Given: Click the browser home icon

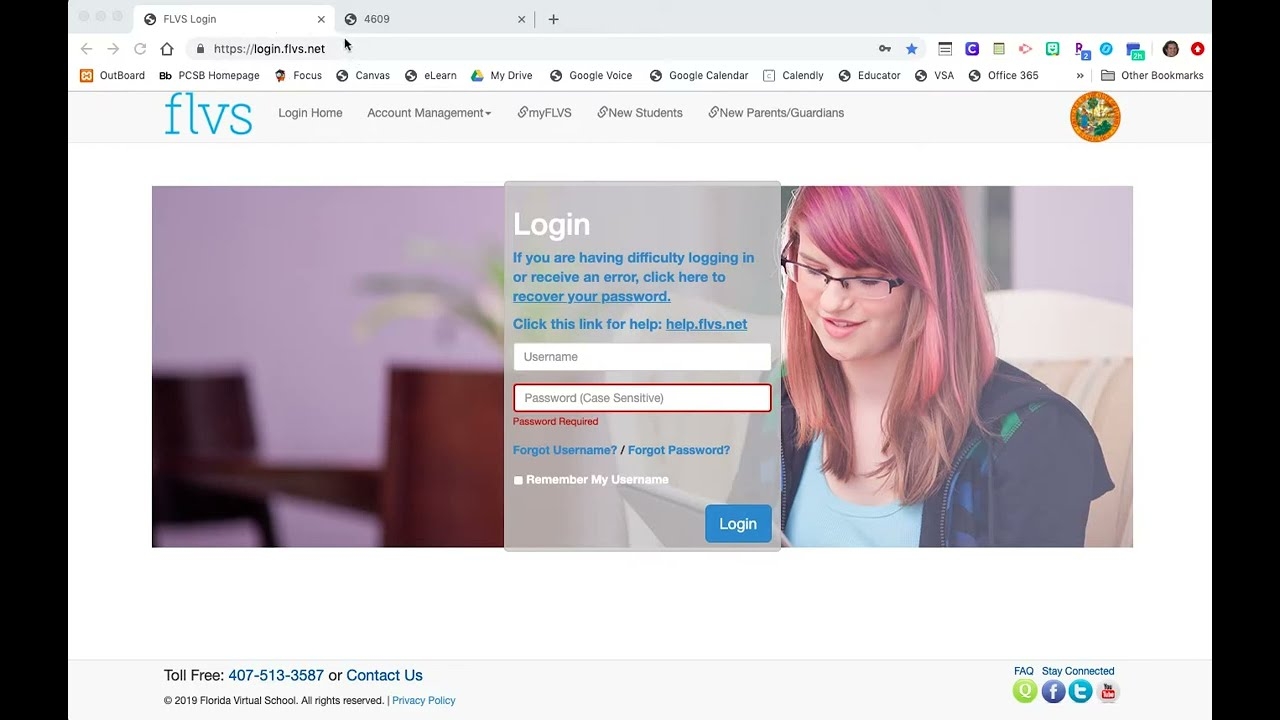Looking at the screenshot, I should pos(167,49).
